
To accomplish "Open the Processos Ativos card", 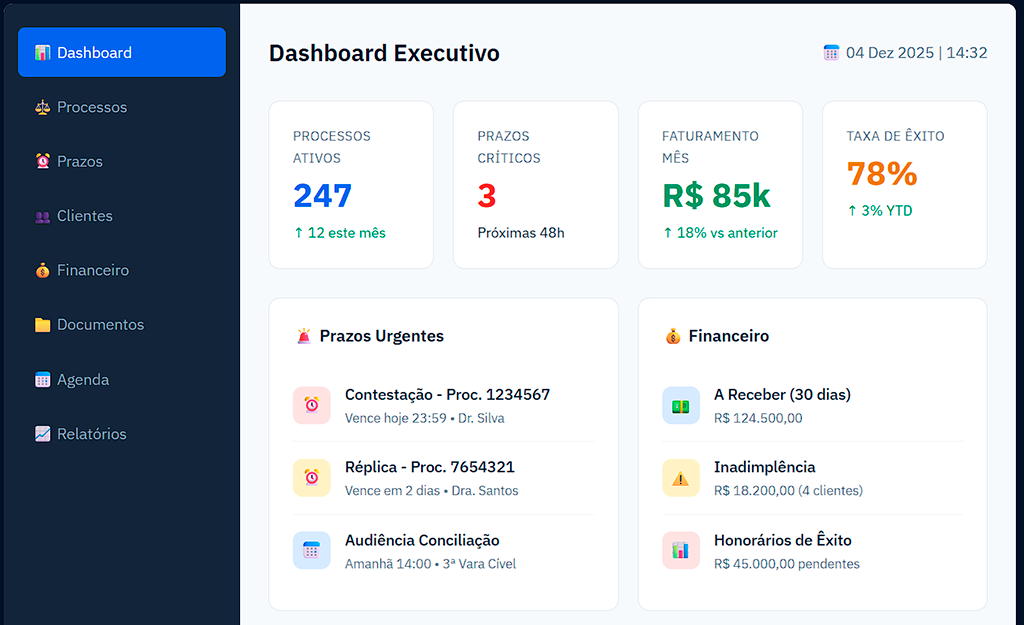I will pos(351,184).
